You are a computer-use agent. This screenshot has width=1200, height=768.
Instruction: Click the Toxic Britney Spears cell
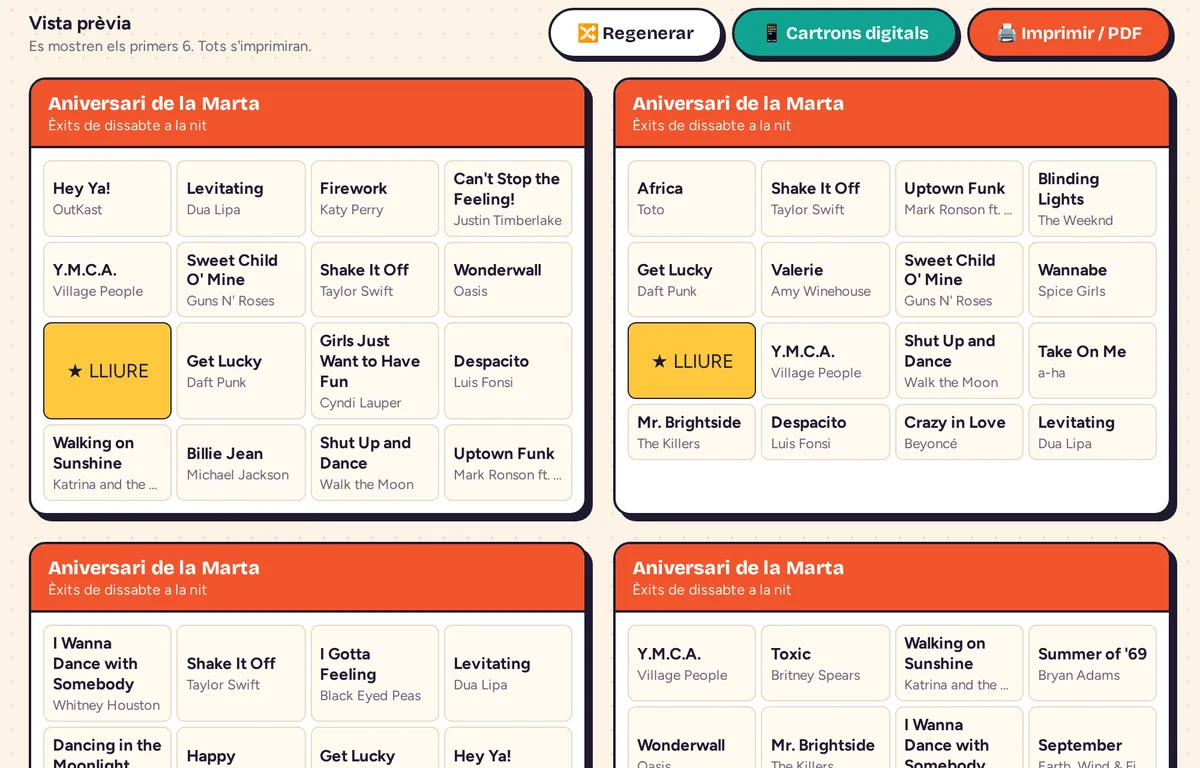[826, 664]
